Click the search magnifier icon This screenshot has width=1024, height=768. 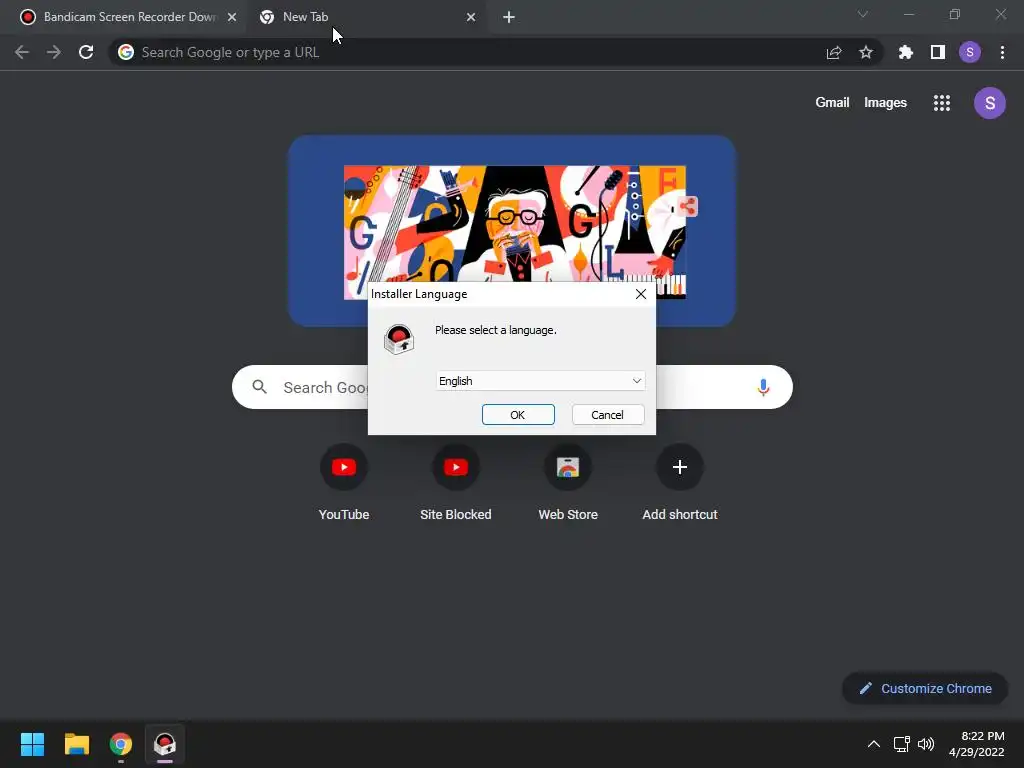pos(259,387)
